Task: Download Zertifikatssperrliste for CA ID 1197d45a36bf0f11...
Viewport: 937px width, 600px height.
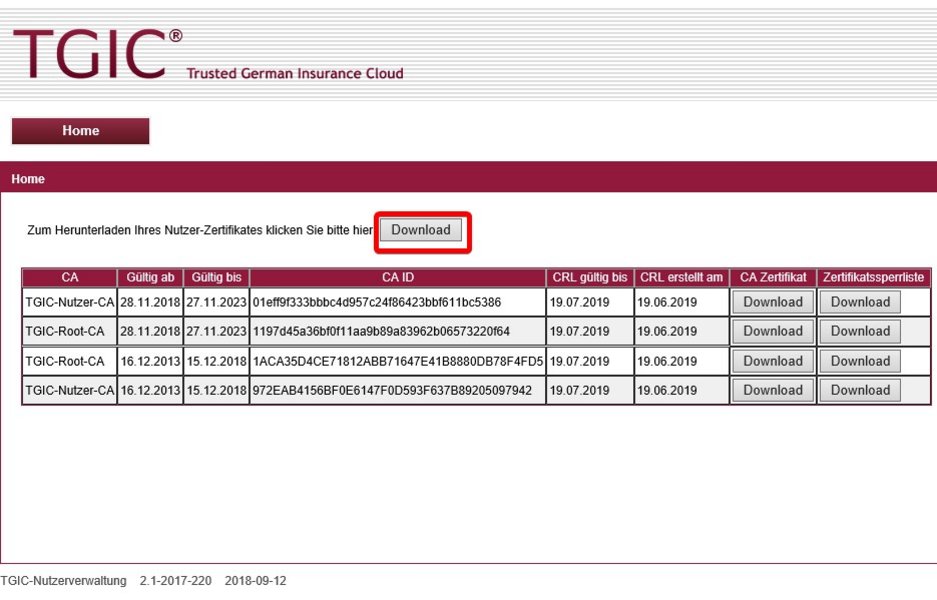Action: point(860,332)
